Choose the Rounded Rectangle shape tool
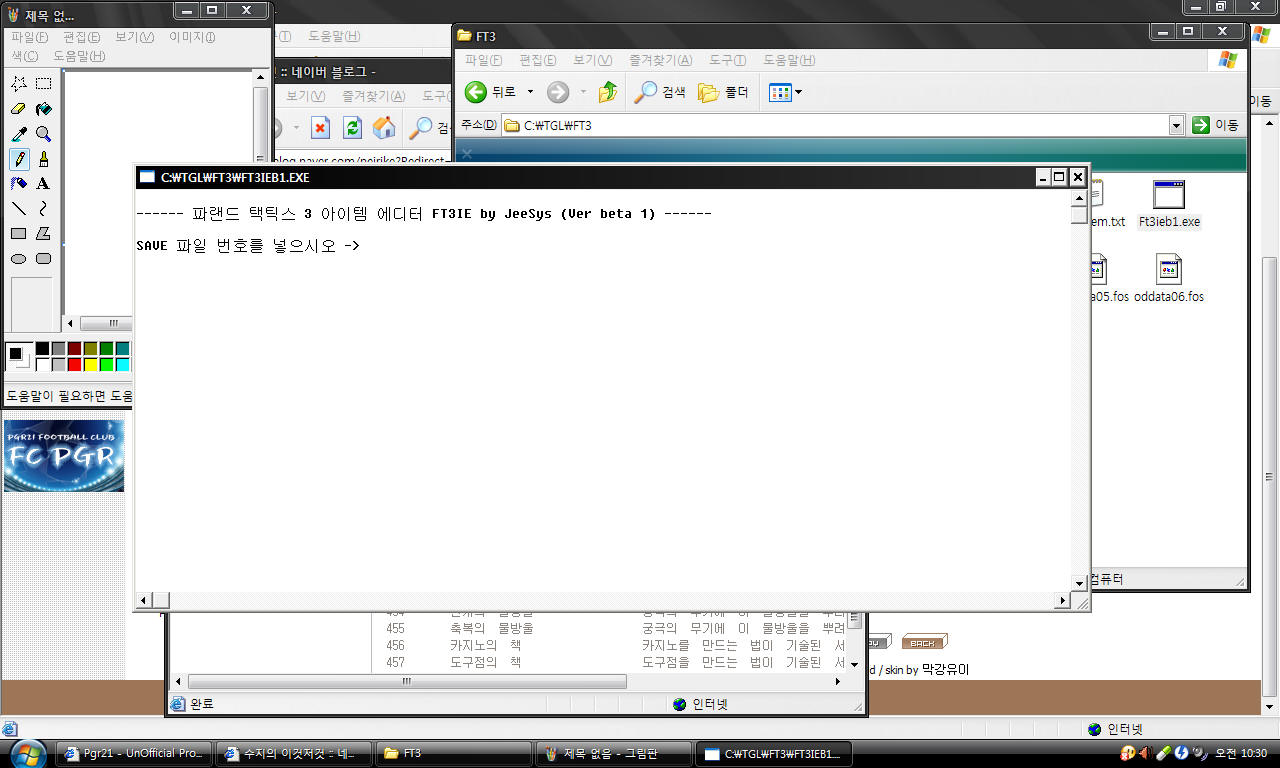Screen dimensions: 1280x768 (44, 259)
